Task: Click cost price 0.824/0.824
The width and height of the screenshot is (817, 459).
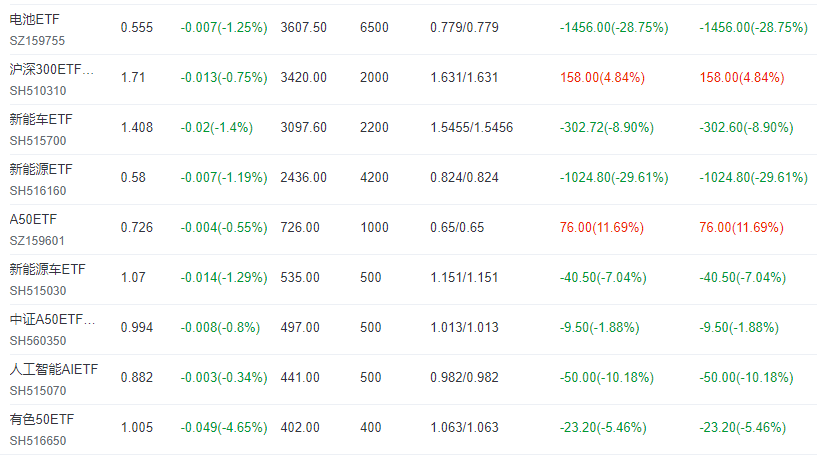Action: pyautogui.click(x=464, y=178)
